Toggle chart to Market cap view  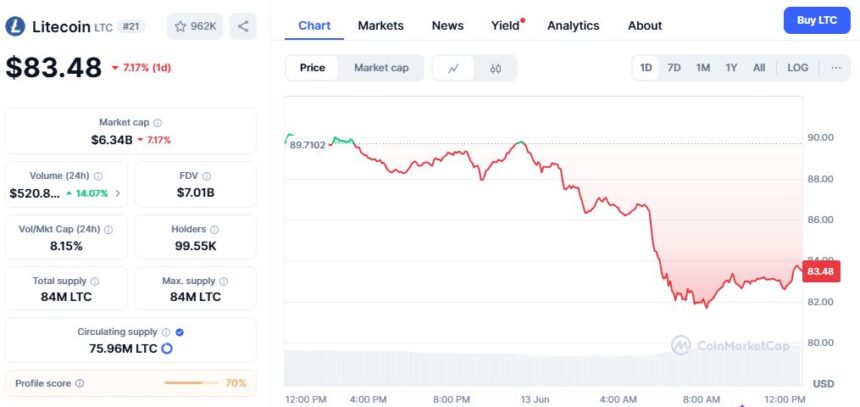pyautogui.click(x=381, y=68)
